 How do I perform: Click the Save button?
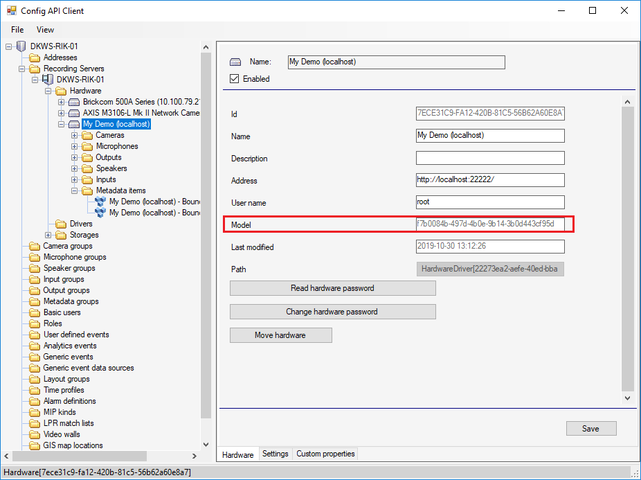click(590, 429)
